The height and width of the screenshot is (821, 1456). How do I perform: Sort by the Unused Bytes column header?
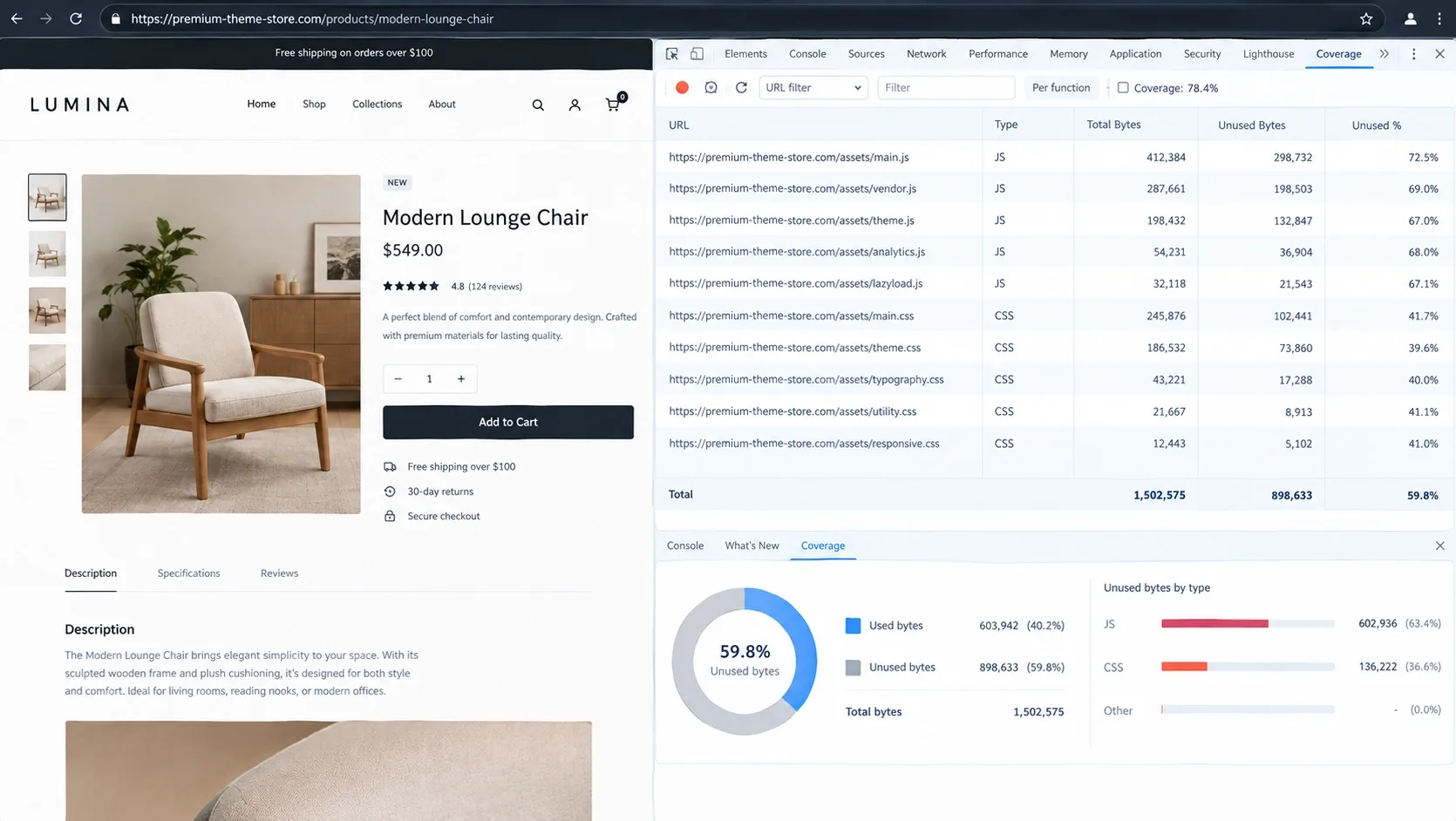click(1251, 125)
